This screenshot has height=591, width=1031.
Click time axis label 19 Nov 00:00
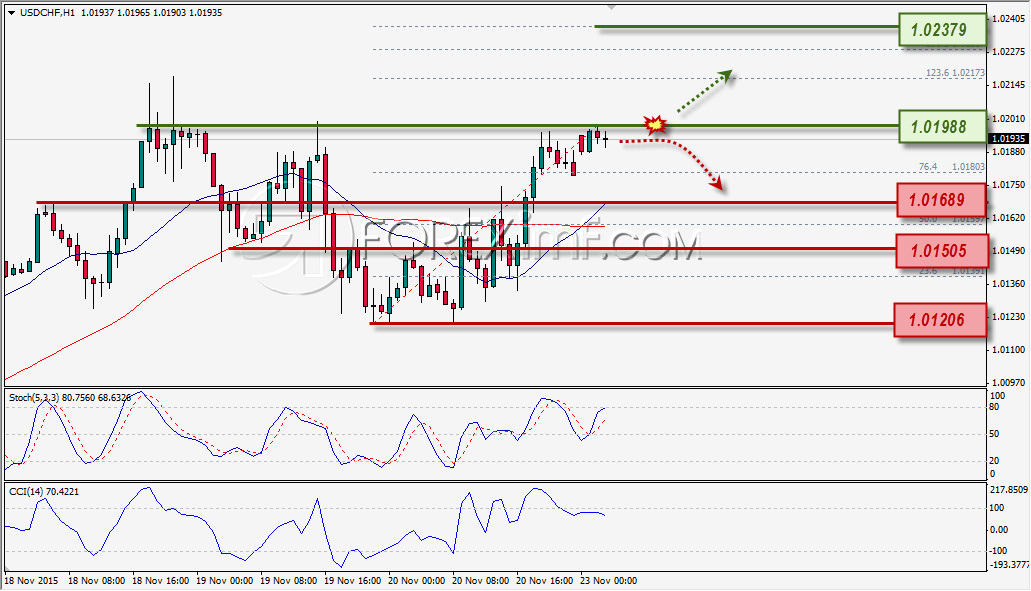(x=224, y=581)
